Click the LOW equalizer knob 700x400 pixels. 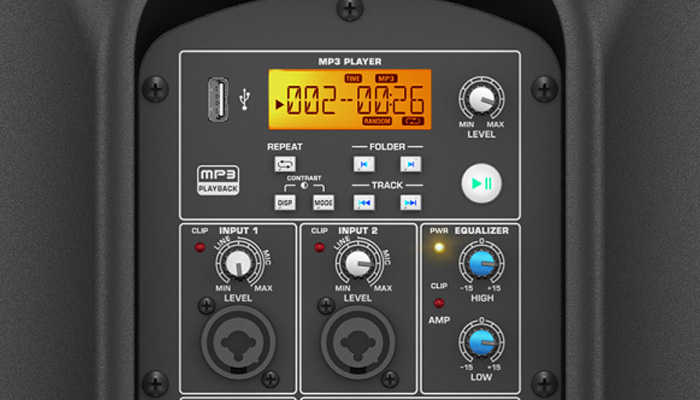[481, 342]
